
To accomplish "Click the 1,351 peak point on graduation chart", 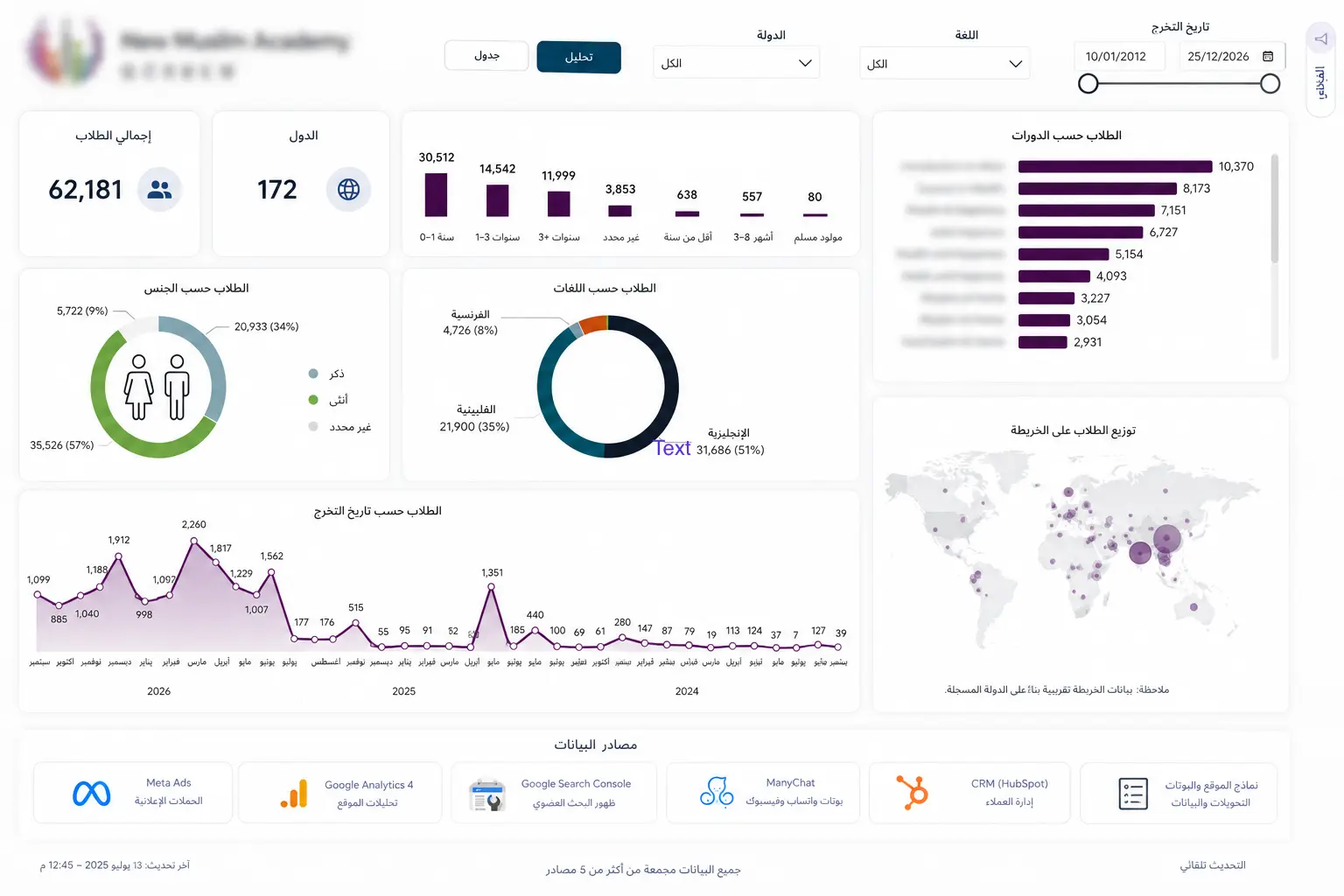I will pyautogui.click(x=491, y=587).
